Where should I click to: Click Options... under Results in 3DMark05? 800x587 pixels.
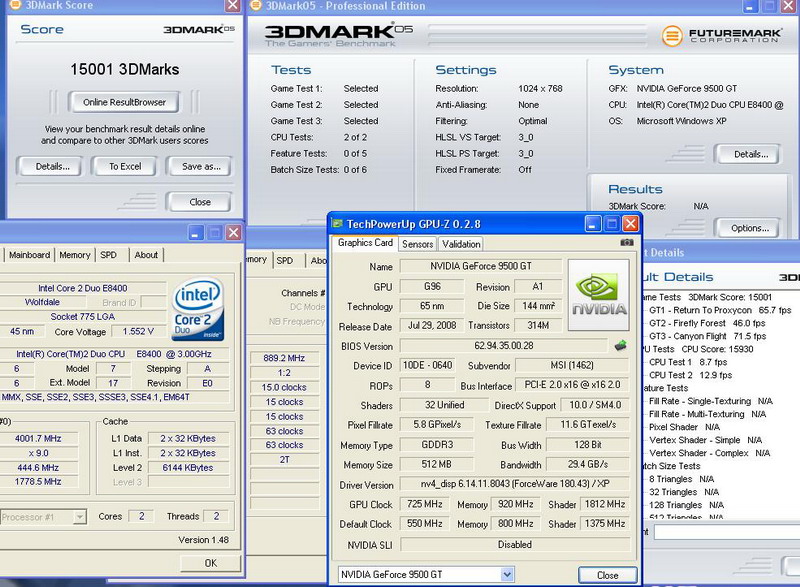click(749, 228)
